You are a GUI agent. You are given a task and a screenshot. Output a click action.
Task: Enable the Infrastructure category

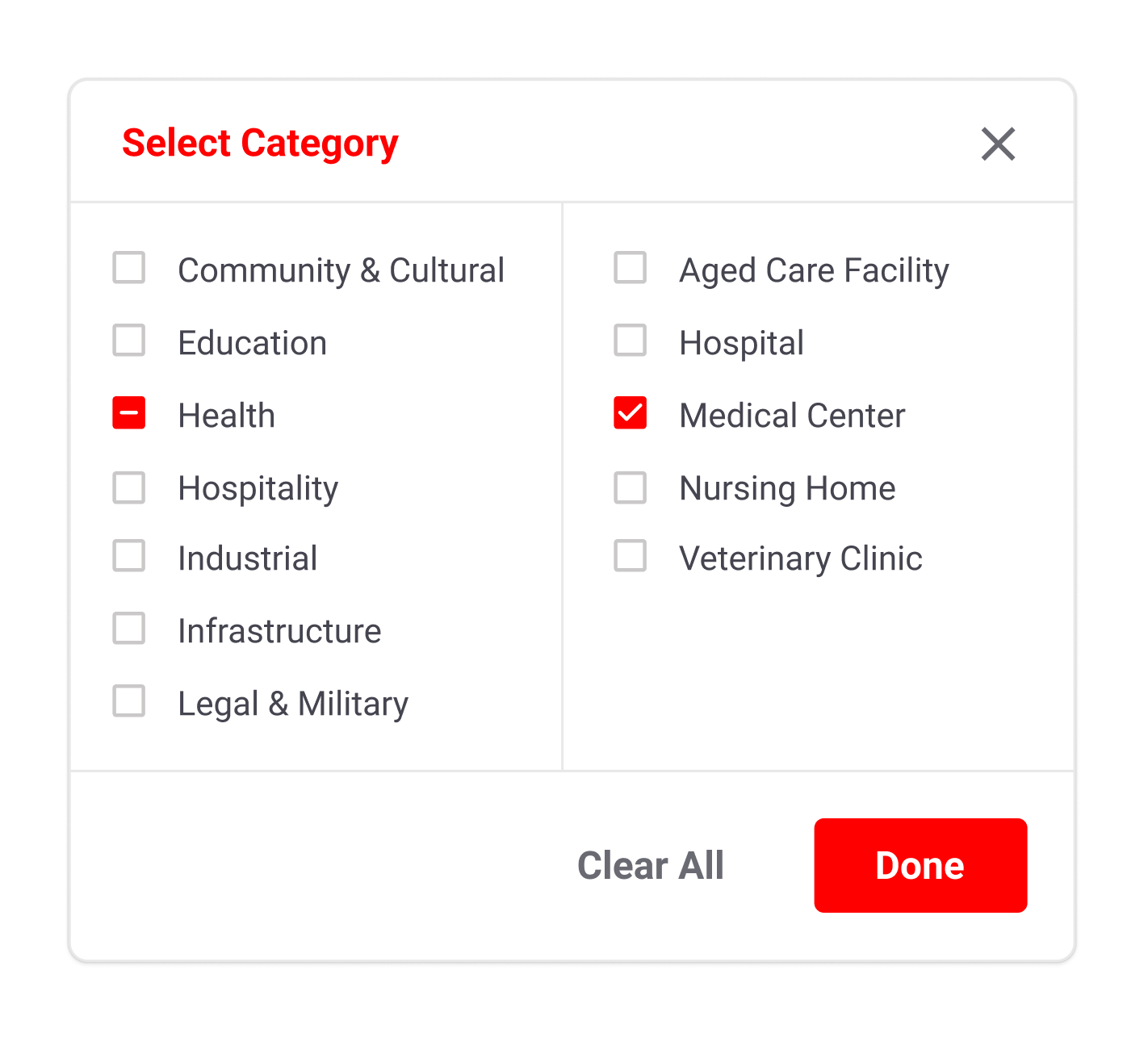(128, 629)
